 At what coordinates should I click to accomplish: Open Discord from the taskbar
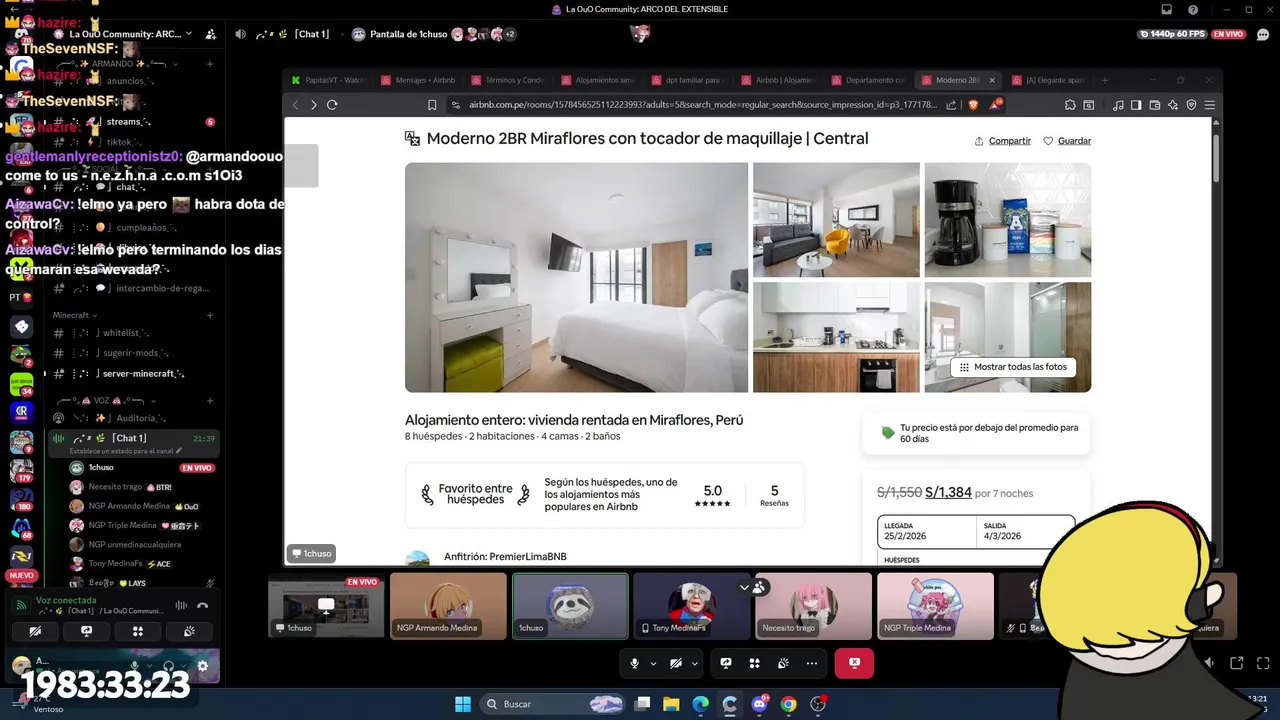tap(759, 704)
